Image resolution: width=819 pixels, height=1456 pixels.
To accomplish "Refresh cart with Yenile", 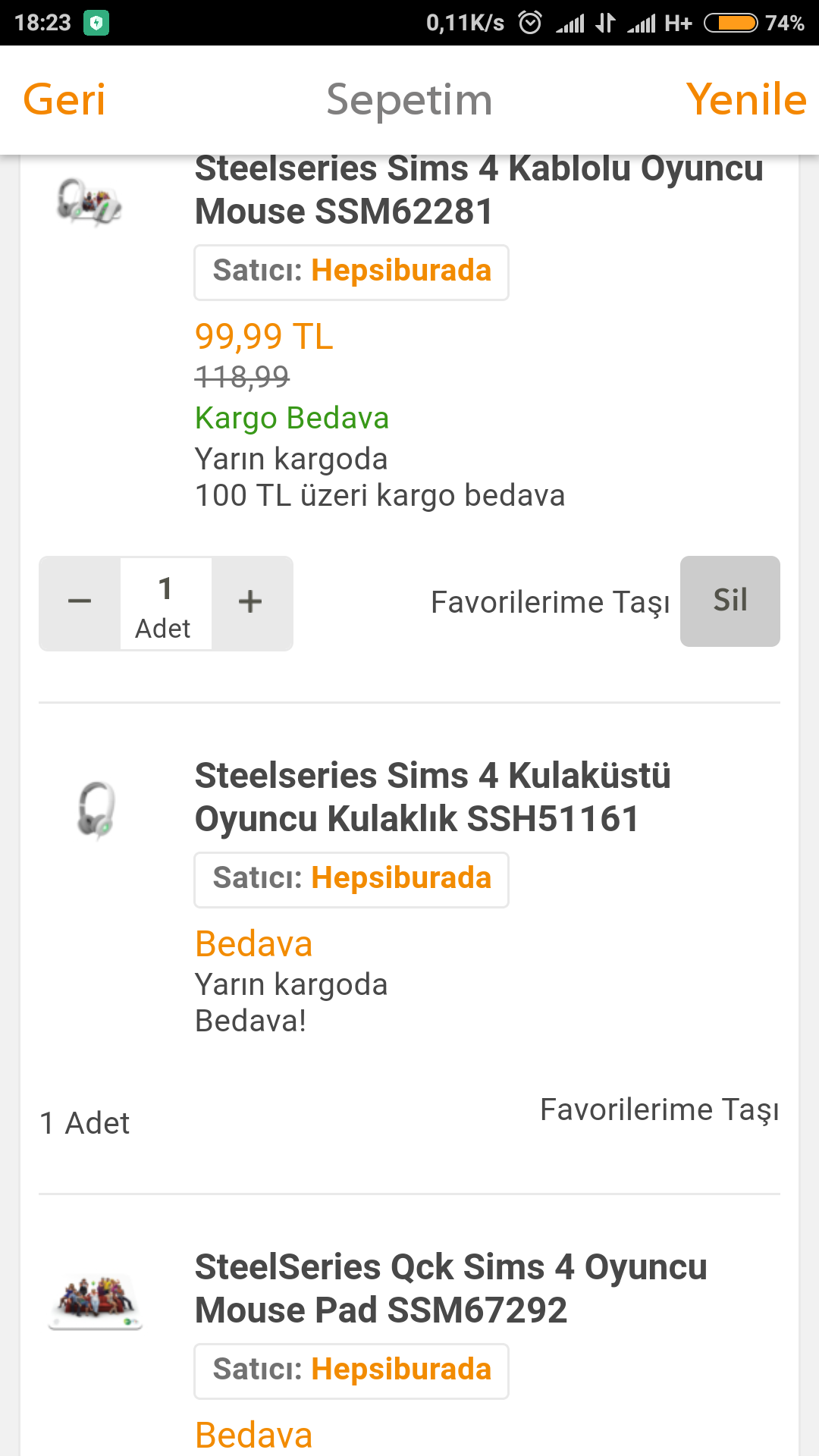I will point(746,100).
